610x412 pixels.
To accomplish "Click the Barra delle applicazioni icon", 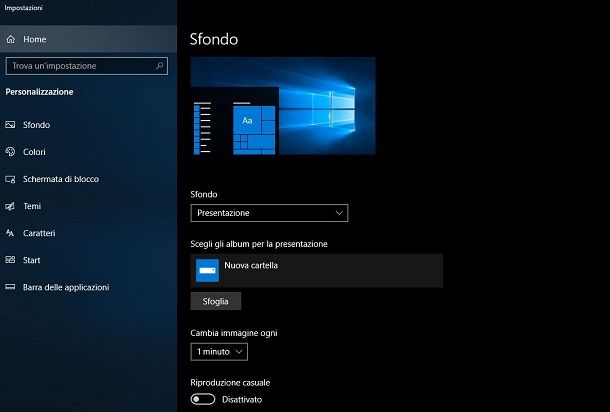I will coord(10,287).
